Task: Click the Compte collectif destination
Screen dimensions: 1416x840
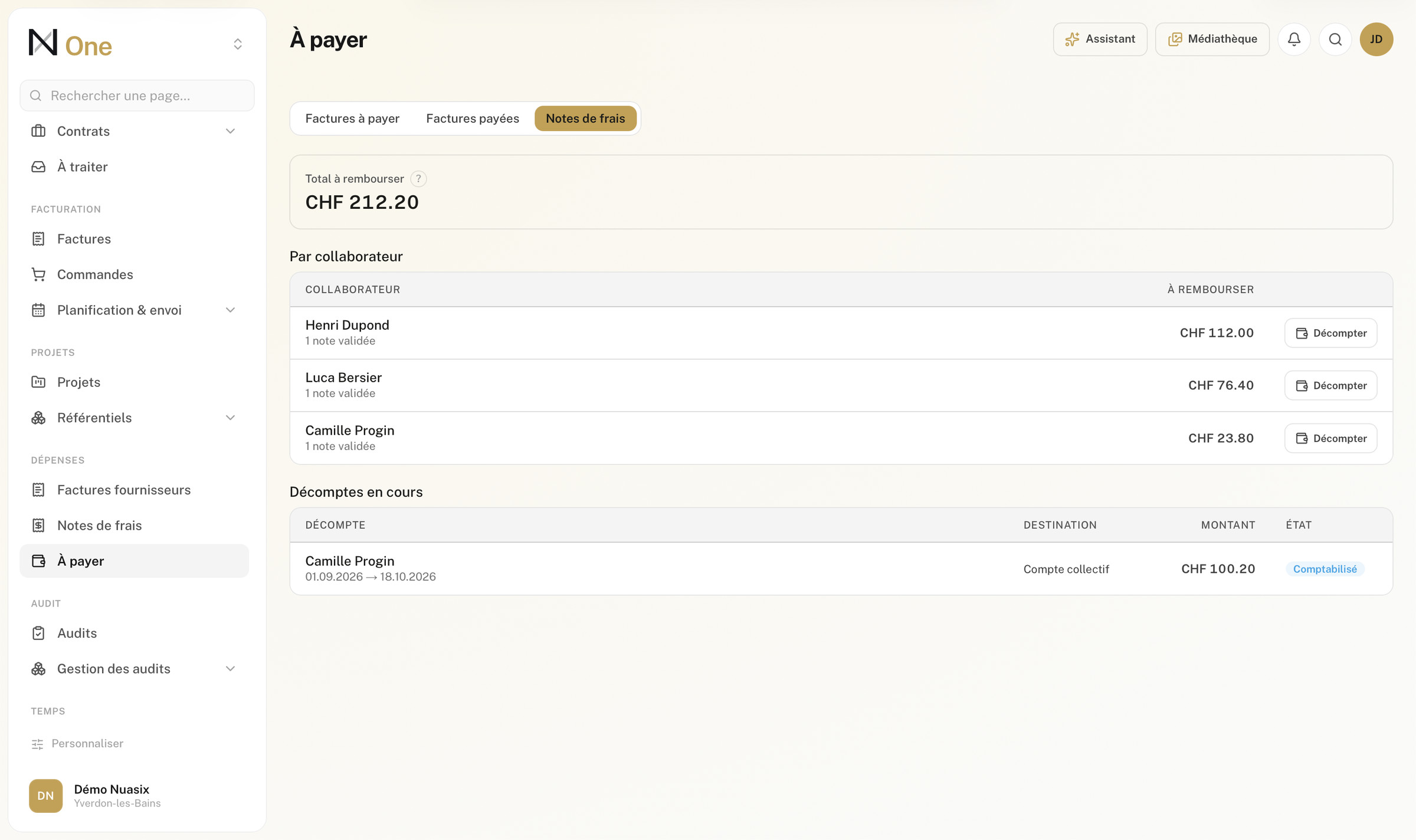Action: [1066, 569]
